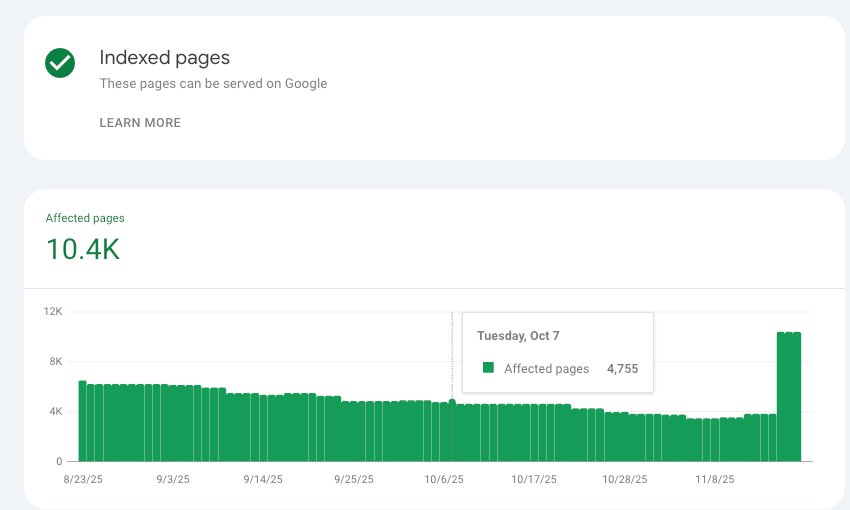Click the 4K y-axis label

point(56,411)
